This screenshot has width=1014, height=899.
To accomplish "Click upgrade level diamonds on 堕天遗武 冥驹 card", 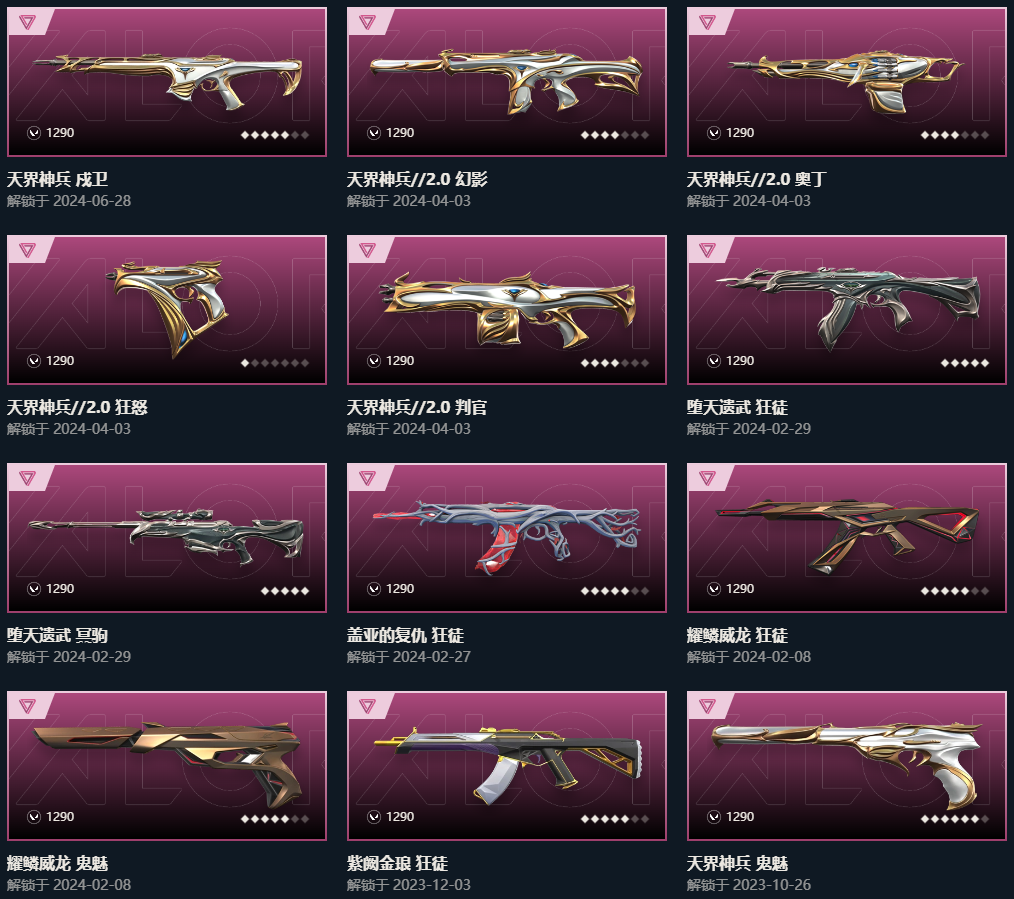I will pos(285,590).
